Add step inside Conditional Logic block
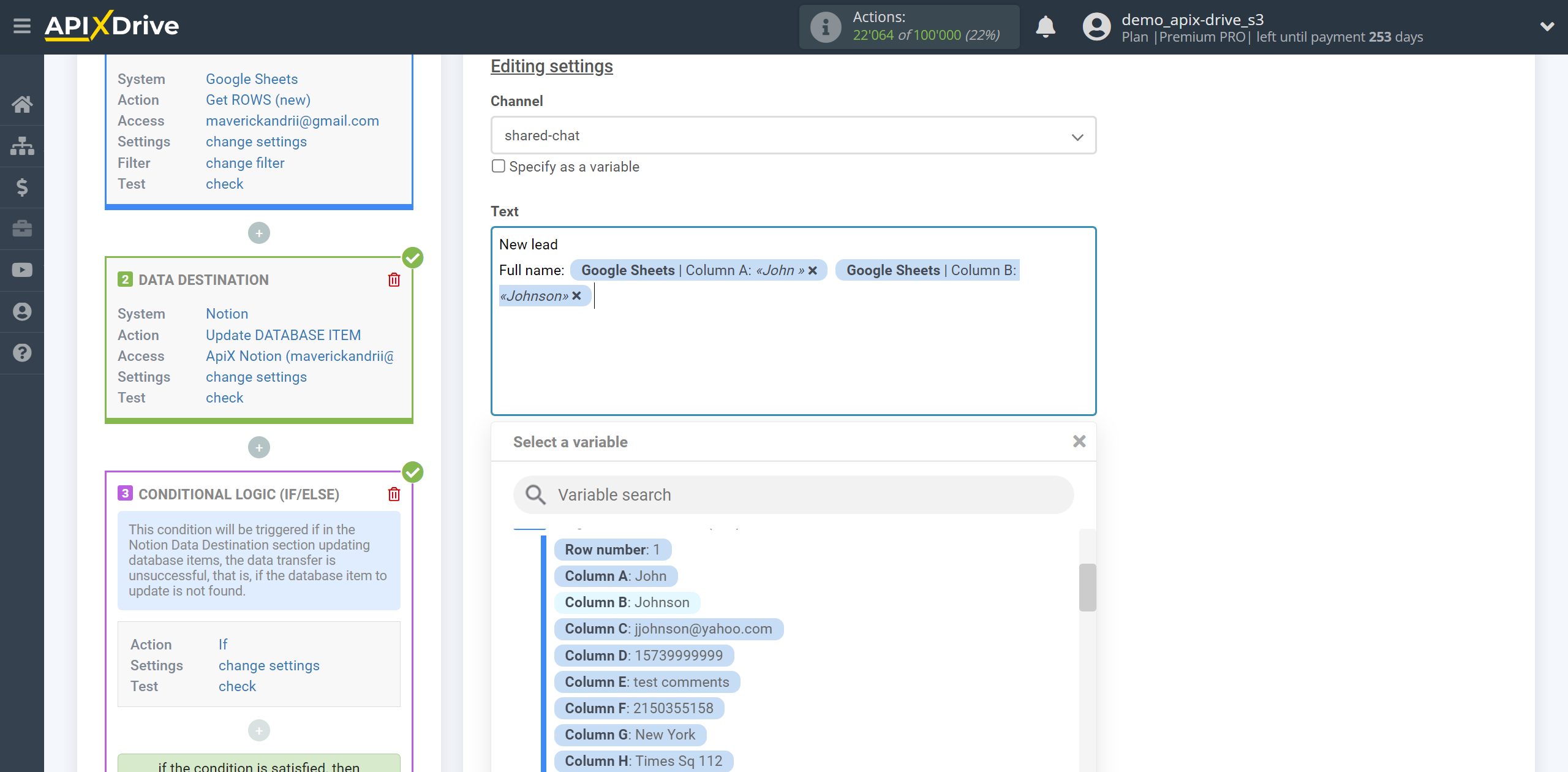1568x772 pixels. point(259,730)
